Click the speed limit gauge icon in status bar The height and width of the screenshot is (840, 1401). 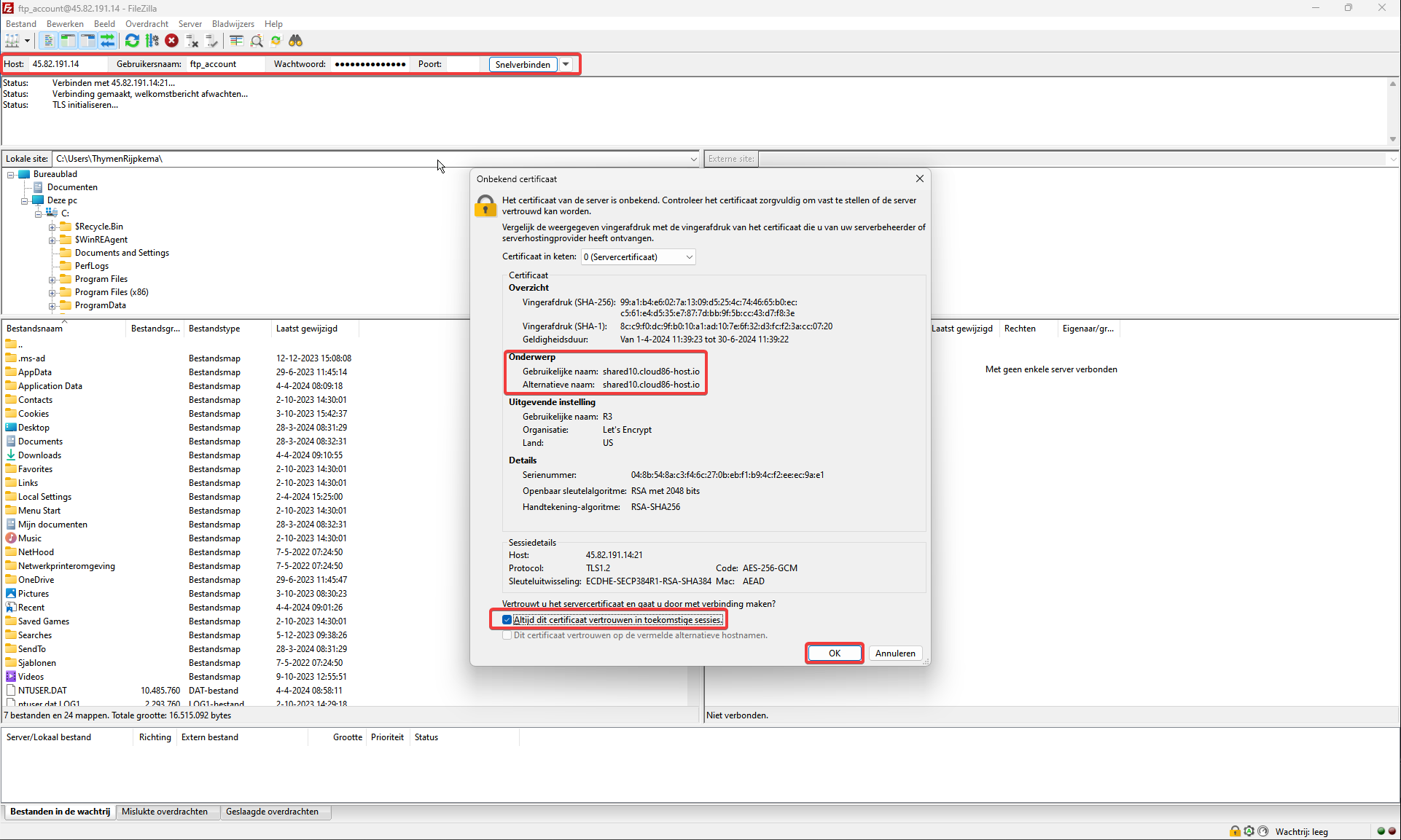tap(1263, 831)
